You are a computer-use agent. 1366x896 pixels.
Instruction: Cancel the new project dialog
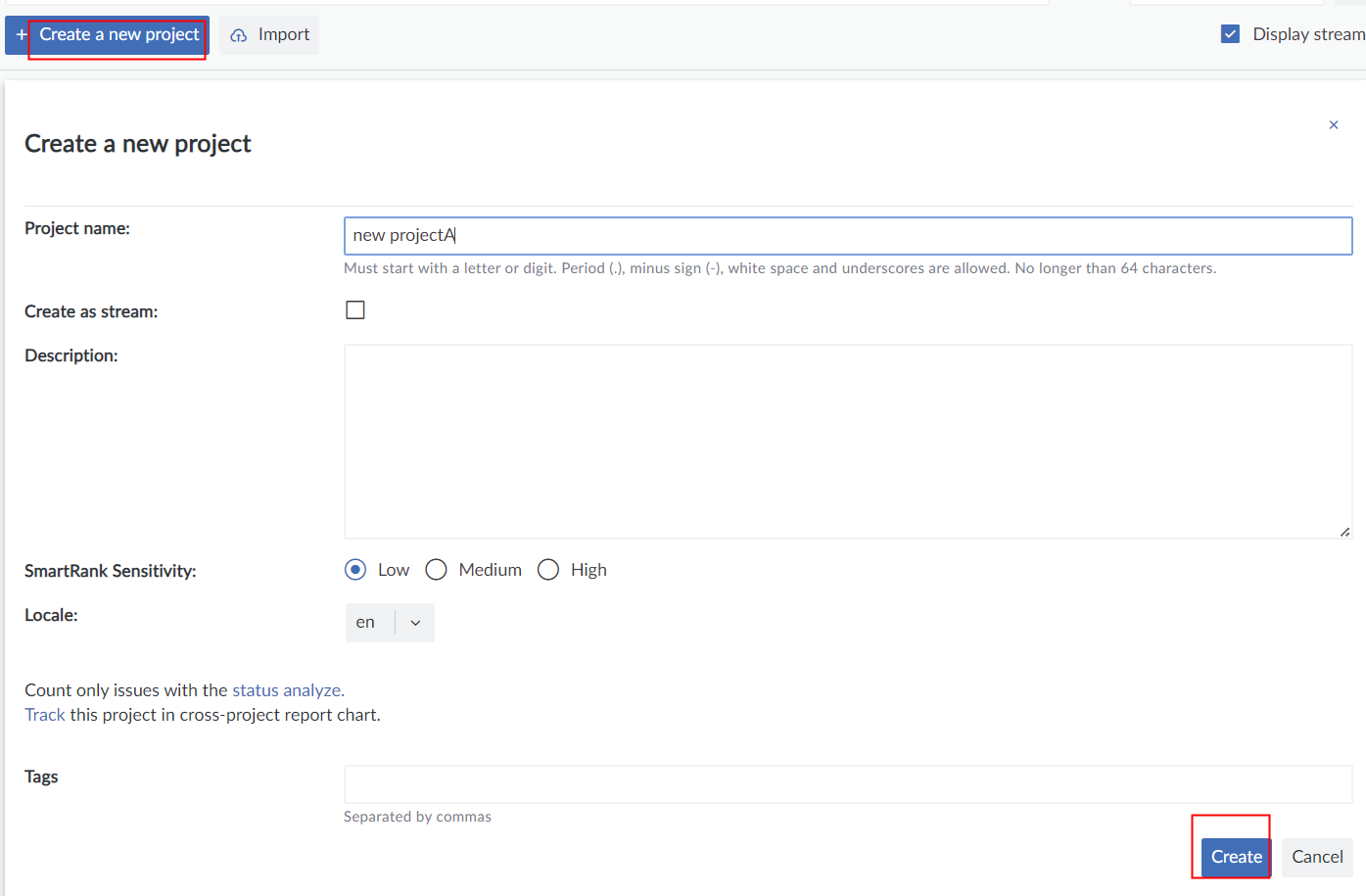pyautogui.click(x=1316, y=857)
